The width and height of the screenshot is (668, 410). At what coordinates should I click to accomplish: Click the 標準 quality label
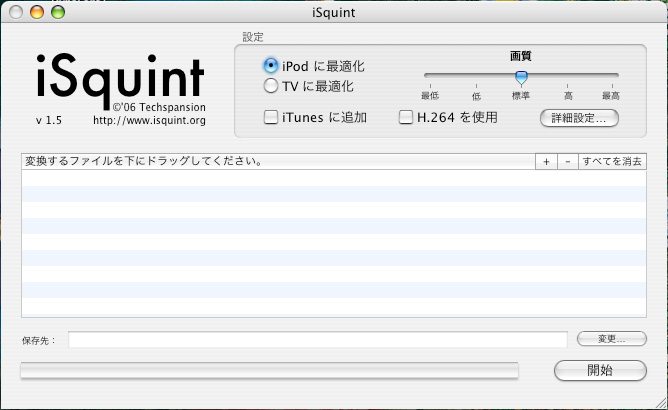521,96
